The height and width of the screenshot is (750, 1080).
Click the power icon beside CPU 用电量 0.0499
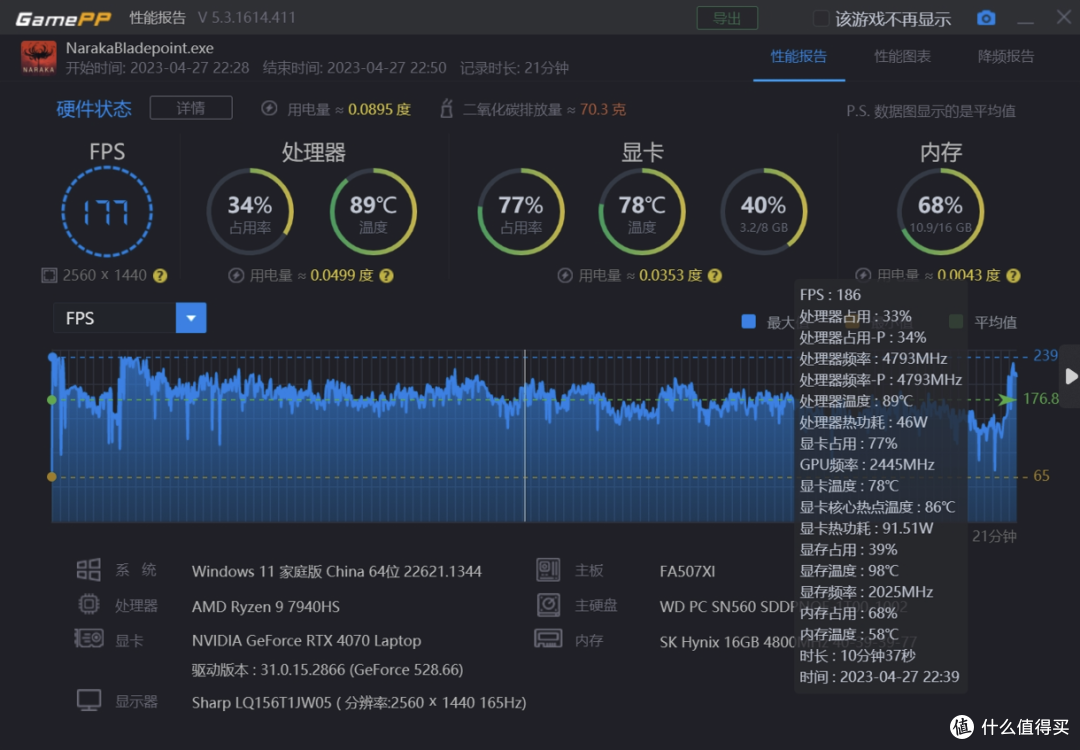pos(236,275)
